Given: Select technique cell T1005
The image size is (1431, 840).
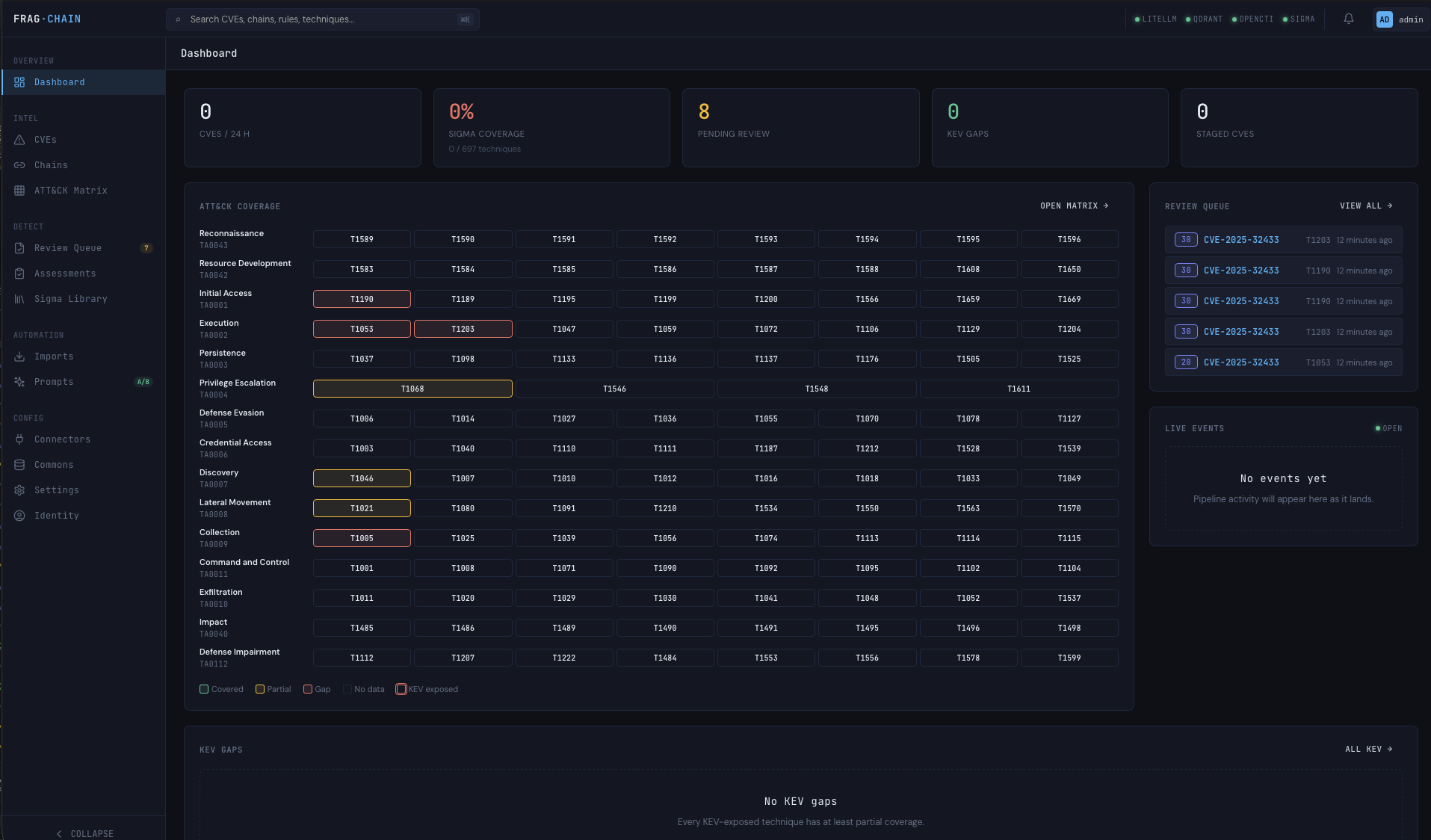Looking at the screenshot, I should pyautogui.click(x=362, y=538).
